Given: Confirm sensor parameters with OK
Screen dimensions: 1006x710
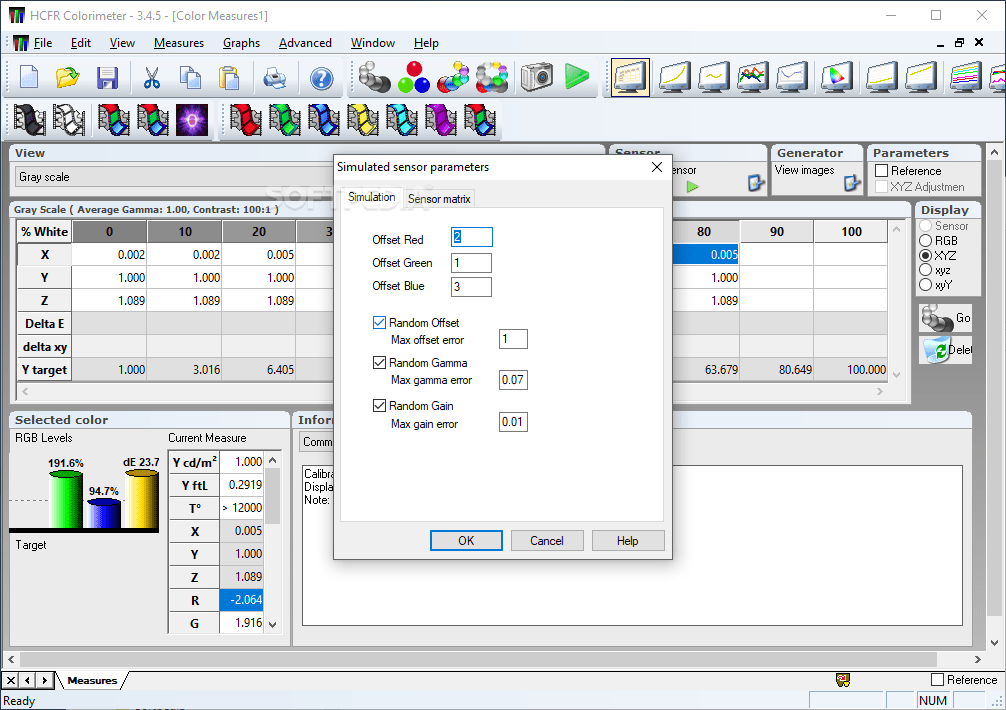Looking at the screenshot, I should 466,540.
